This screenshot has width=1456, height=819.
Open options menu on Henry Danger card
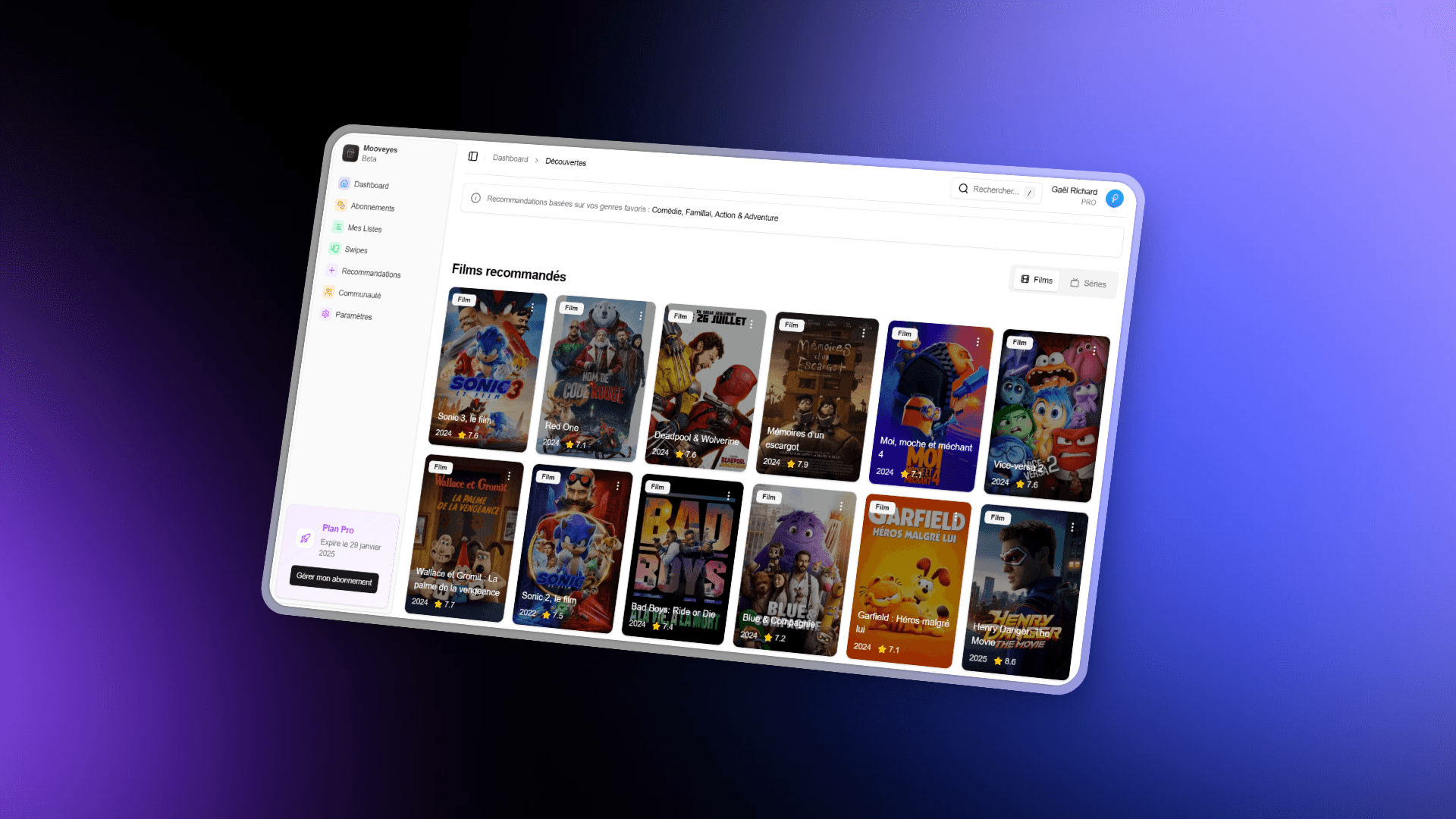(1072, 526)
